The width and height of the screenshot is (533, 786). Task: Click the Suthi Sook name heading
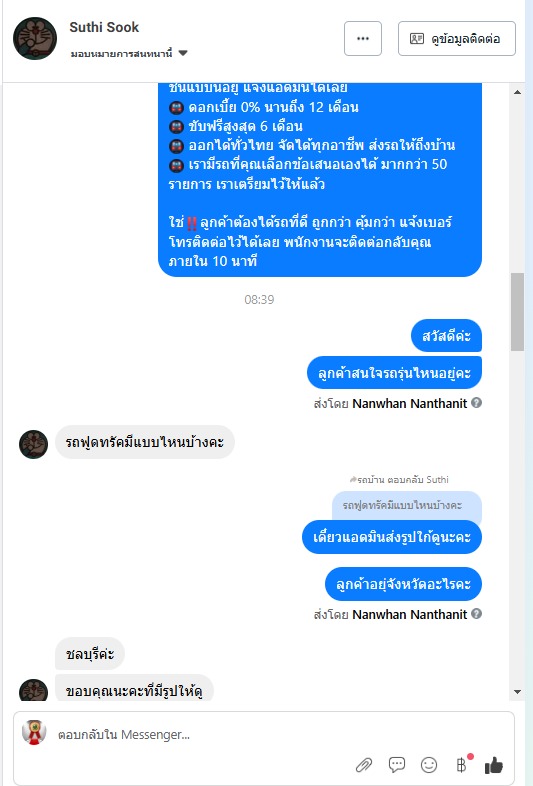[104, 27]
